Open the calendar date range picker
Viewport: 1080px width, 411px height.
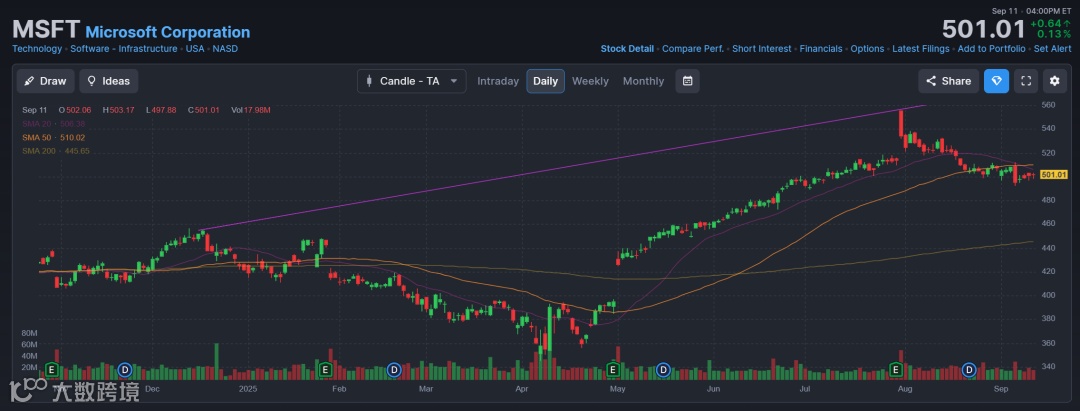coord(686,81)
